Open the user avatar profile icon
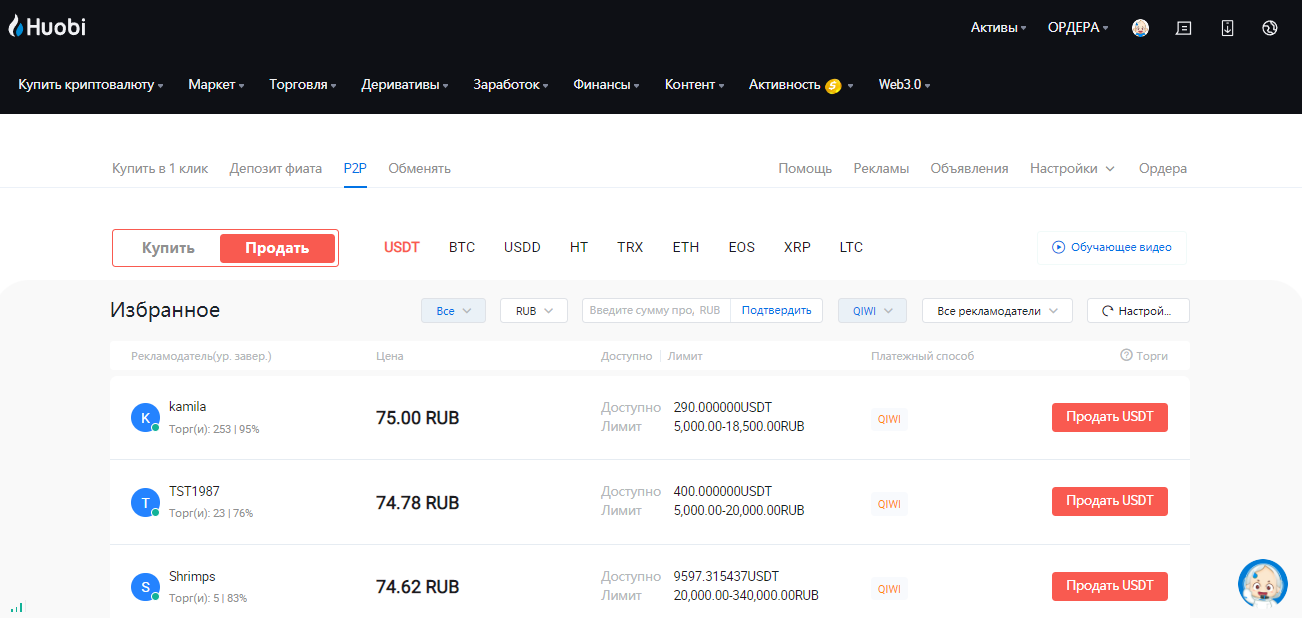The width and height of the screenshot is (1302, 618). point(1140,28)
